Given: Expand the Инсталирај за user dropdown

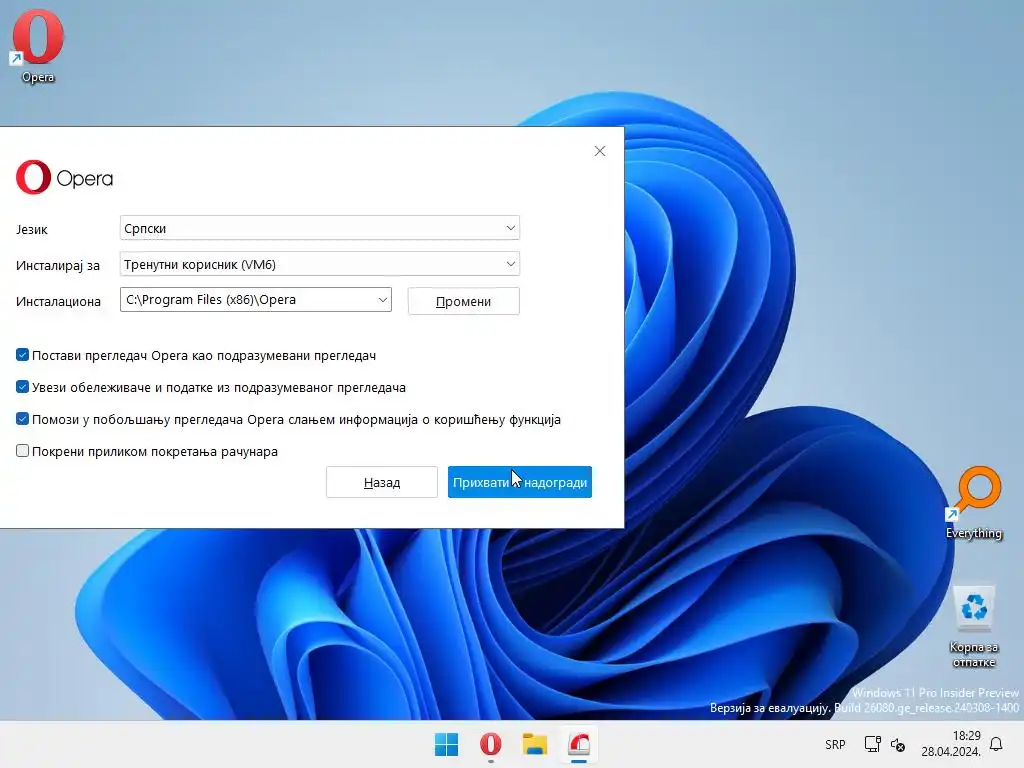Looking at the screenshot, I should click(x=320, y=264).
